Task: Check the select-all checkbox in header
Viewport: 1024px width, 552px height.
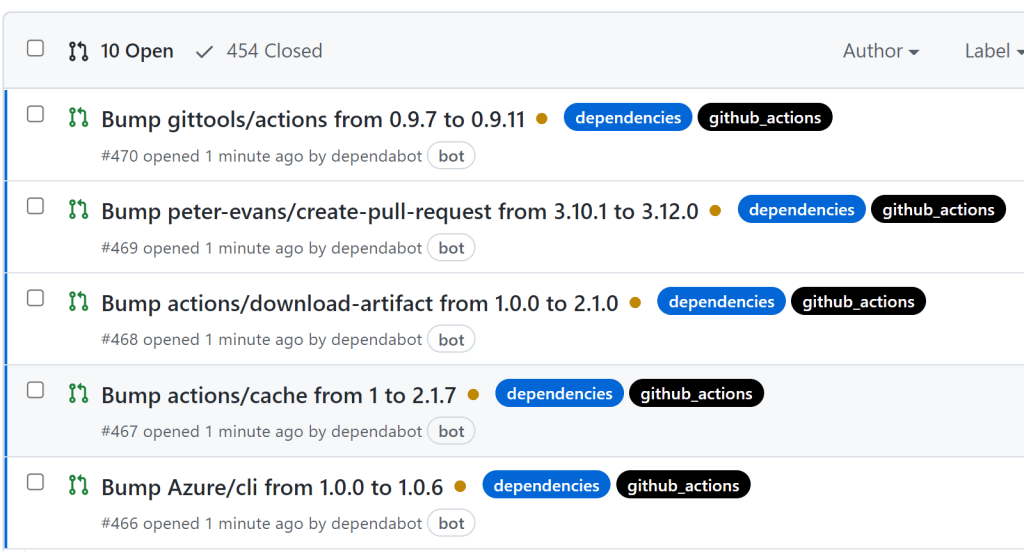Action: click(x=35, y=49)
